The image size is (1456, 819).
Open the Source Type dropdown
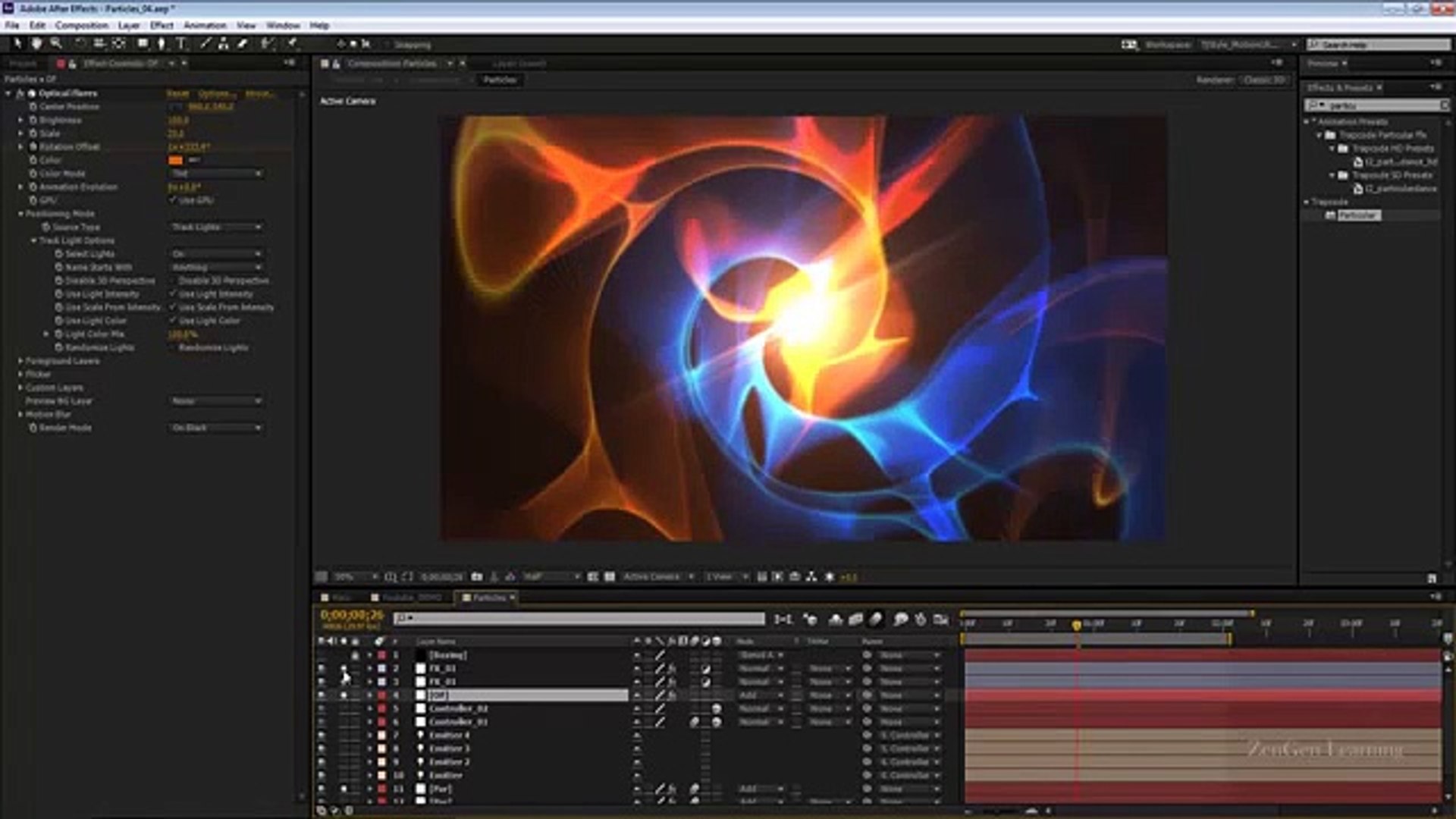click(x=216, y=227)
